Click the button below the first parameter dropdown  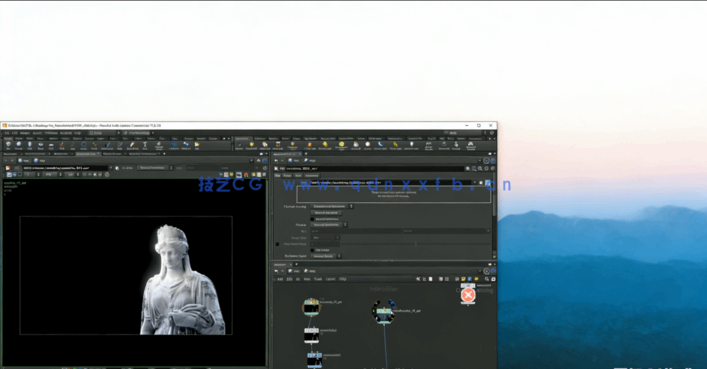pyautogui.click(x=326, y=212)
